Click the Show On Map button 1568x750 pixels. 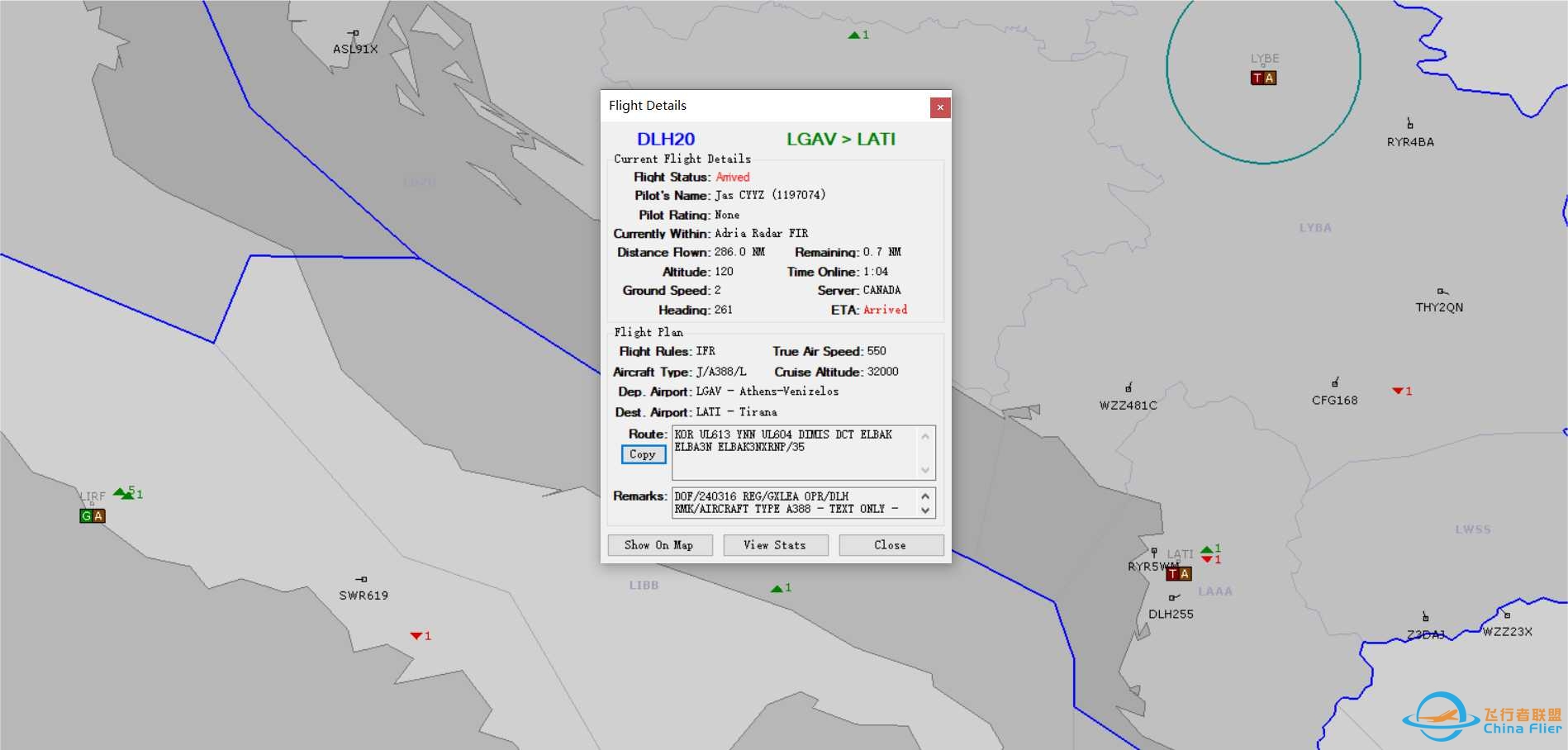point(659,545)
